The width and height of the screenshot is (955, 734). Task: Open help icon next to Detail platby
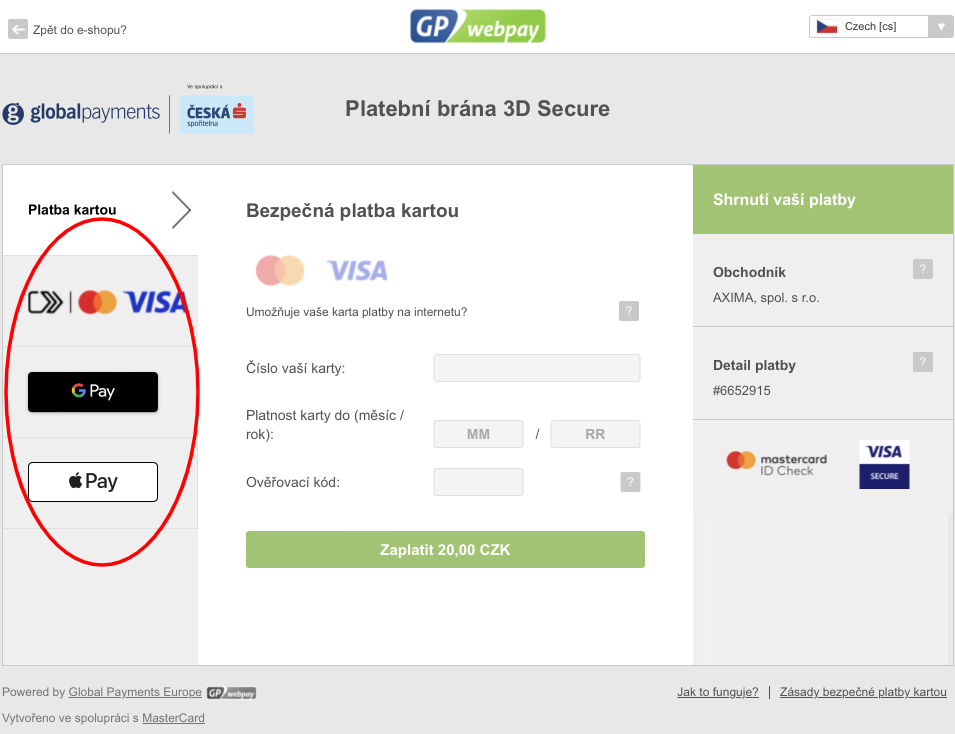(x=923, y=362)
